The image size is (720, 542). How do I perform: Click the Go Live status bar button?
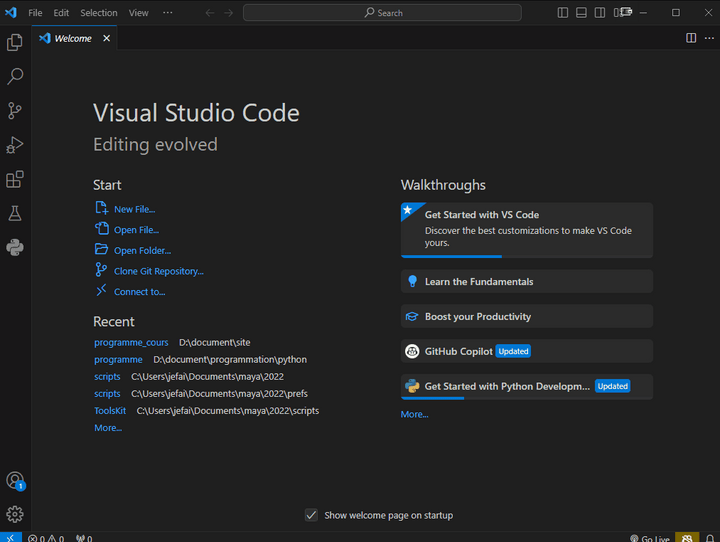pyautogui.click(x=650, y=538)
